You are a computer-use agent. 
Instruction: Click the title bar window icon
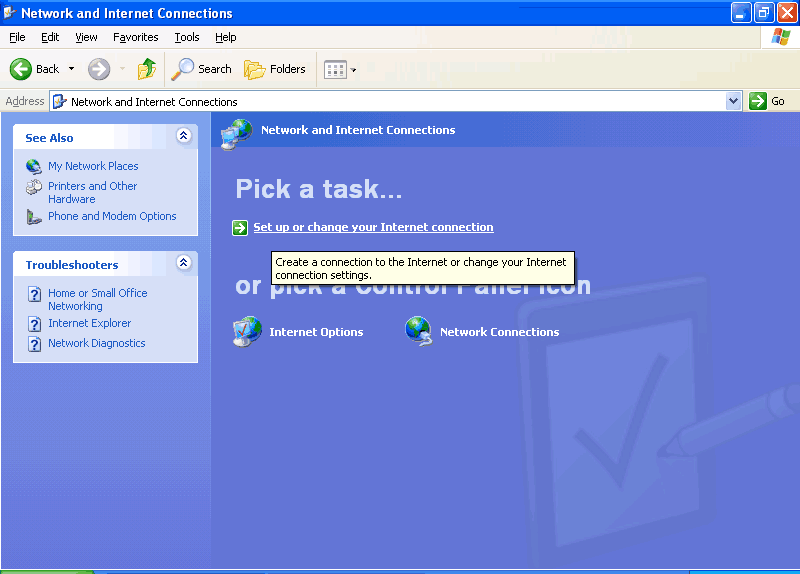(9, 12)
